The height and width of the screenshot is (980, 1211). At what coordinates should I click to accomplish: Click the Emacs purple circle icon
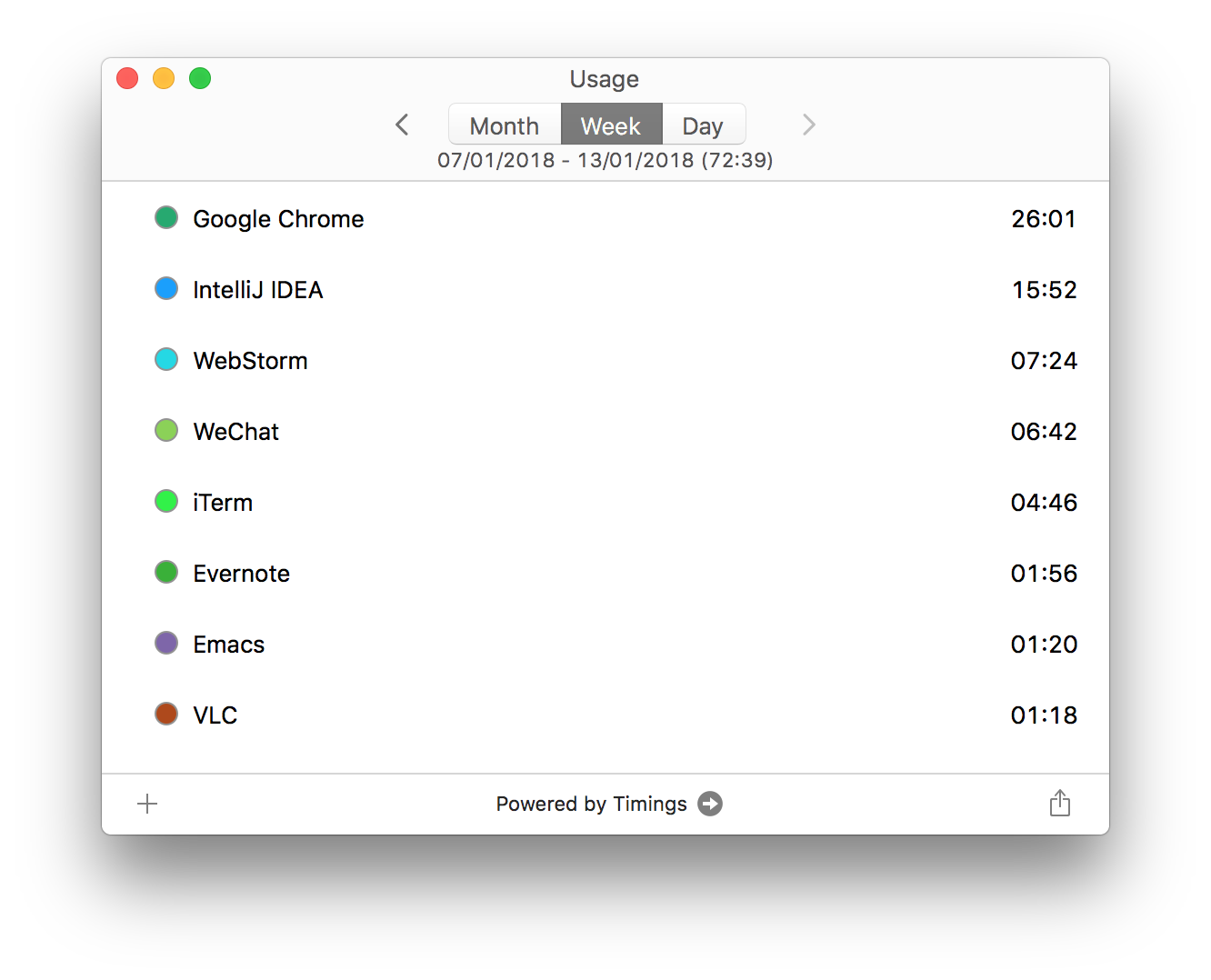[x=166, y=643]
